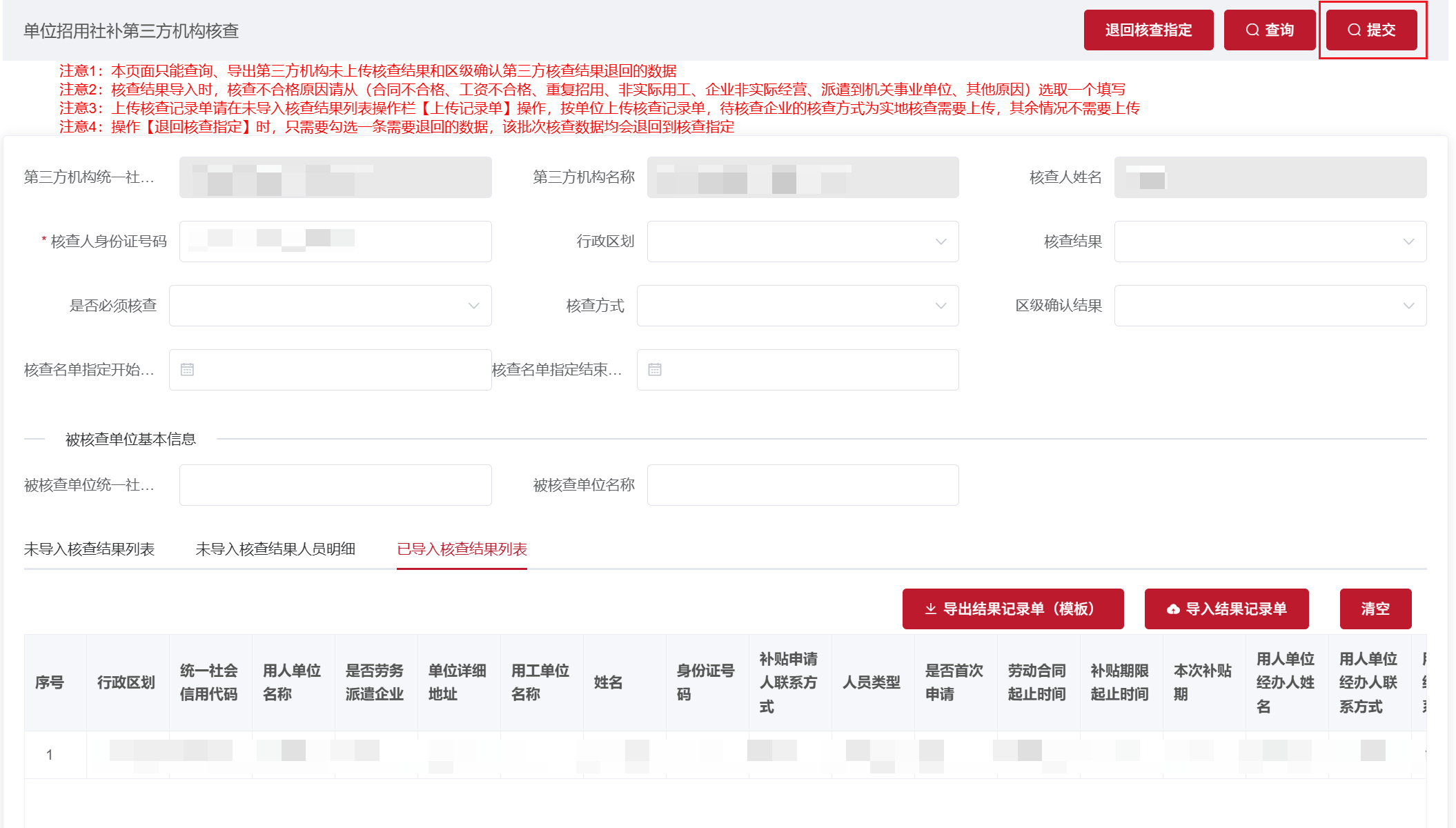Click the 劳动合同起止时间 column header
Viewport: 1456px width, 828px height.
click(x=1039, y=682)
